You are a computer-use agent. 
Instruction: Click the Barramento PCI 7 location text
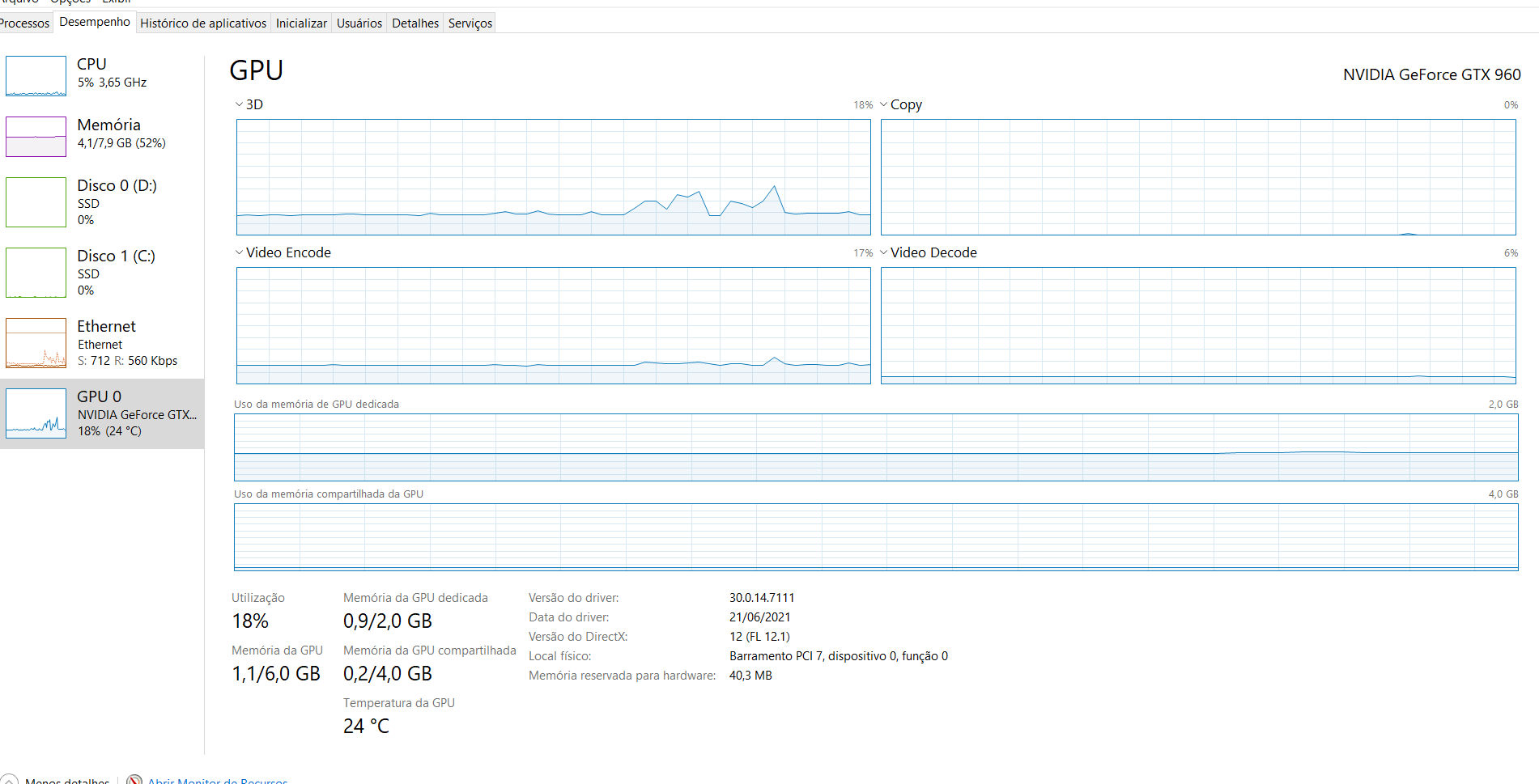coord(839,656)
